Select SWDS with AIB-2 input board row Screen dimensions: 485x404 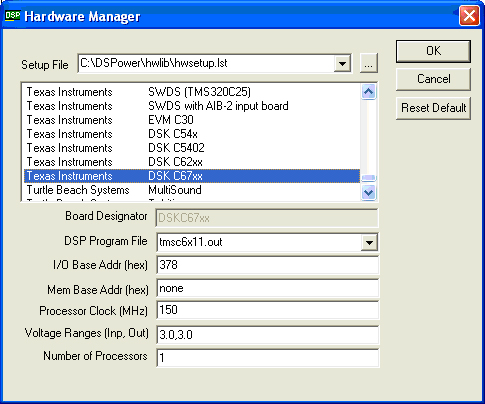click(192, 106)
